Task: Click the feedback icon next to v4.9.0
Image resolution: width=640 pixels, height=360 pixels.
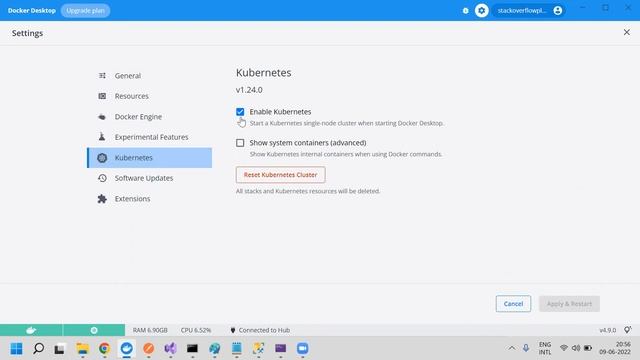Action: point(628,330)
